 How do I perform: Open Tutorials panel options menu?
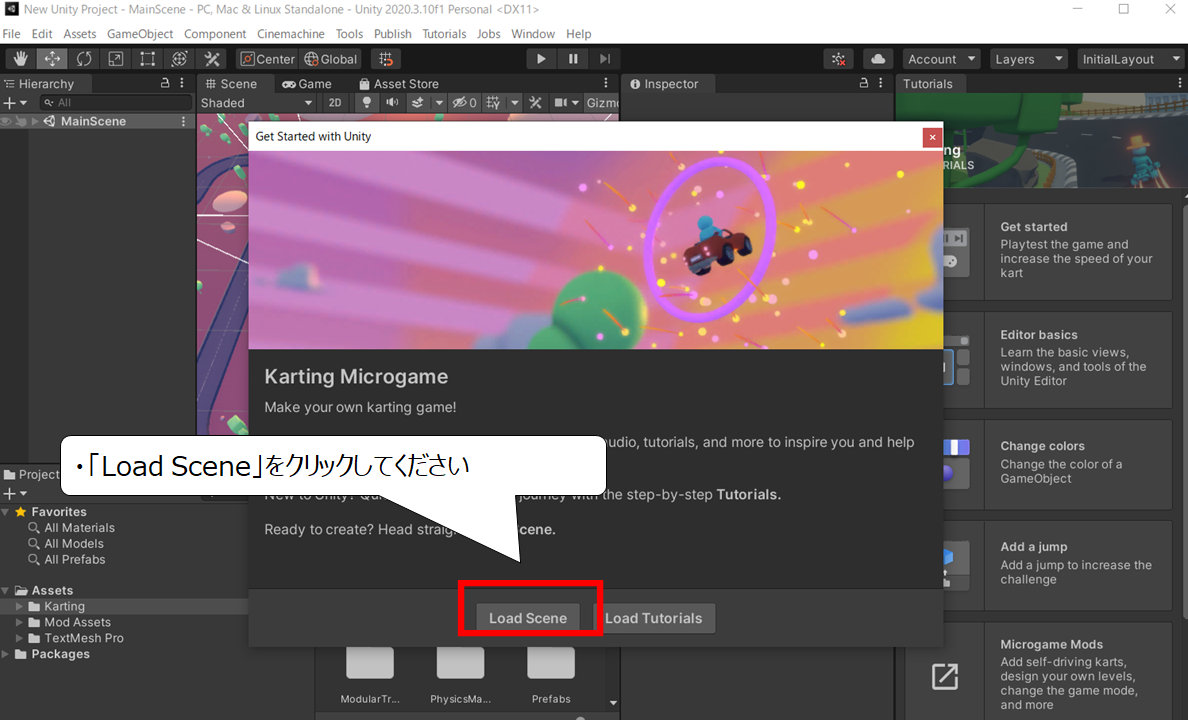[1180, 83]
